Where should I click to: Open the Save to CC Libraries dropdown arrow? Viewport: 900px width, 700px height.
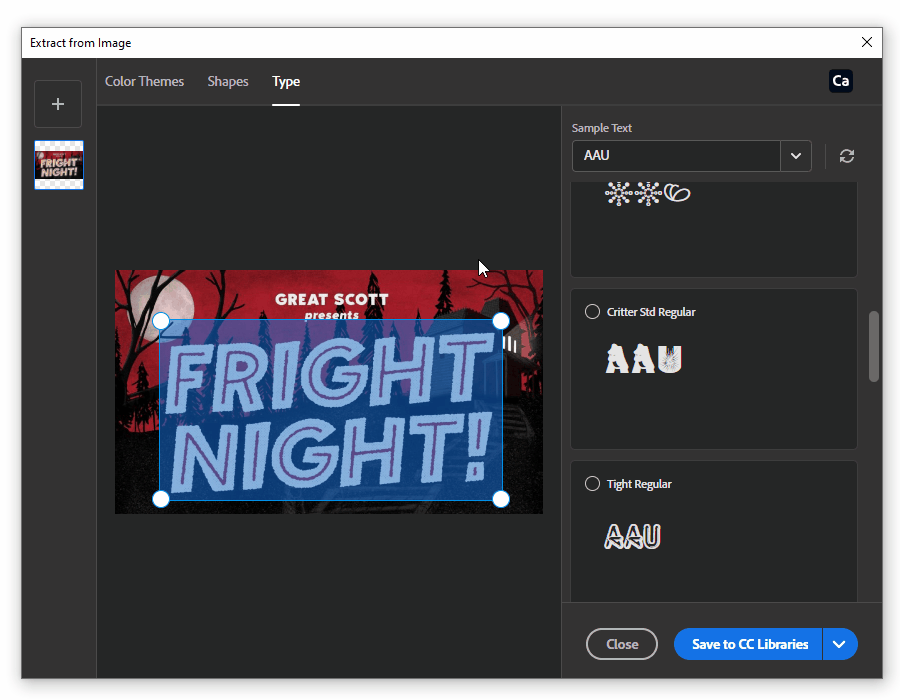click(840, 644)
